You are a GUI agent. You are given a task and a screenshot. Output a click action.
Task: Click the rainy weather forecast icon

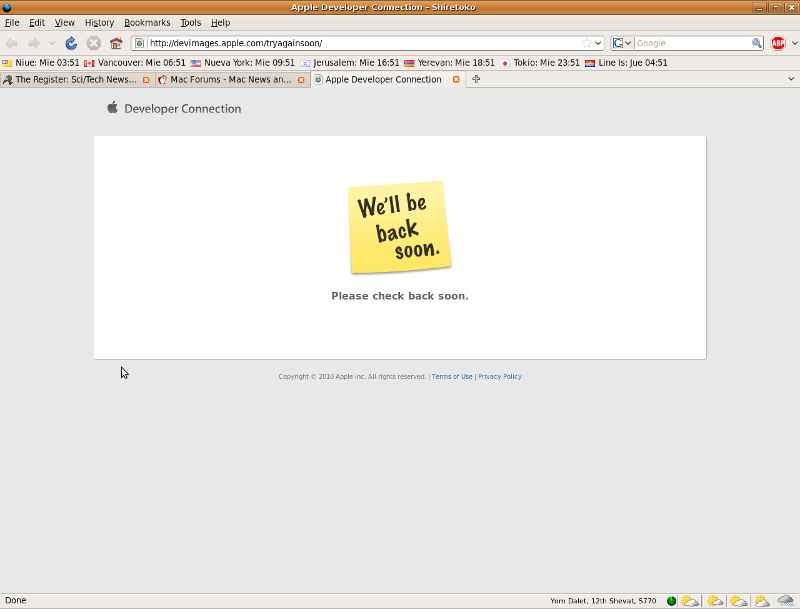coord(786,601)
